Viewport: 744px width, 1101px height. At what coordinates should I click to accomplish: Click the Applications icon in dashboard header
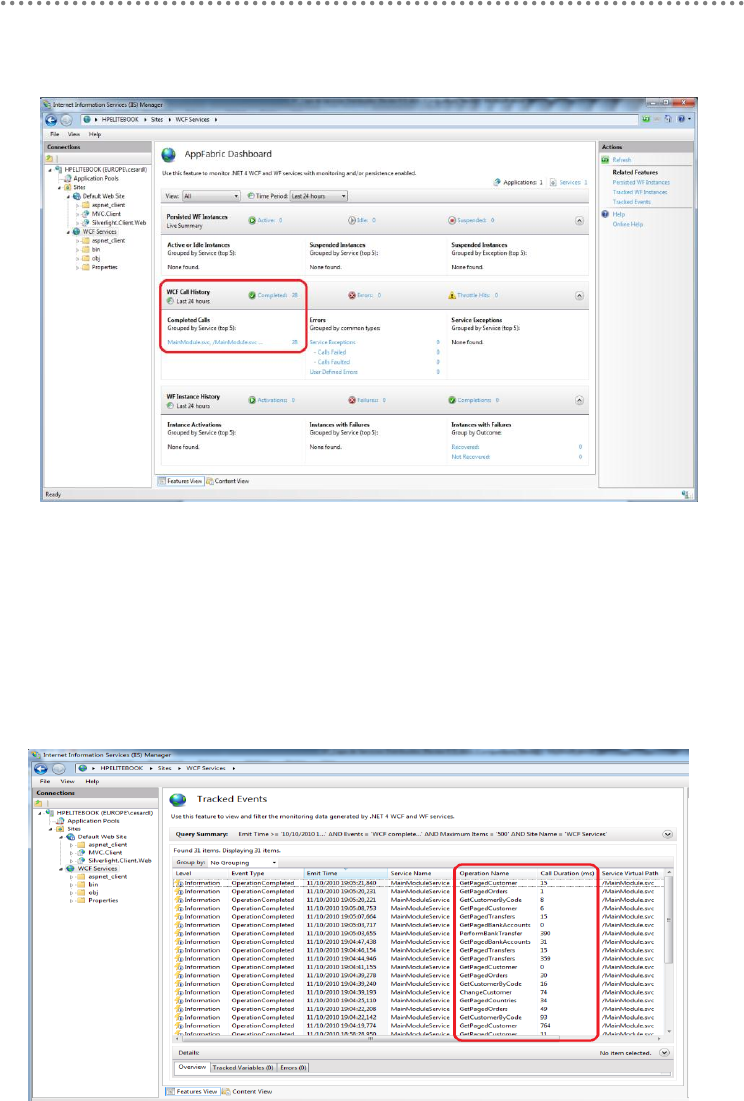point(497,183)
